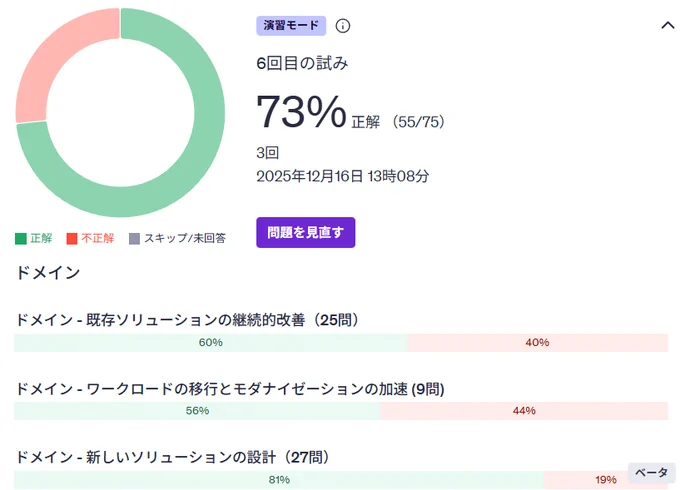This screenshot has width=680, height=490.
Task: Click the 56% green bar segment
Action: [197, 411]
